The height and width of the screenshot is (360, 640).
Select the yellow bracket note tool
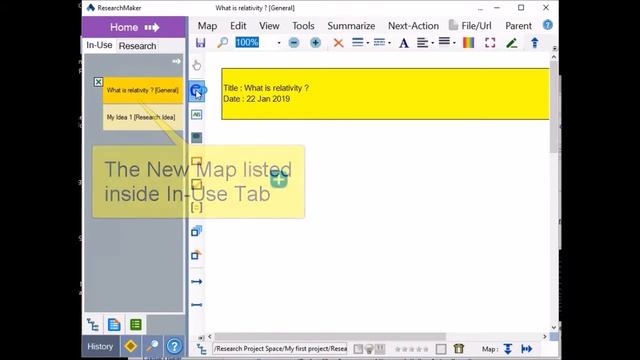tap(196, 207)
